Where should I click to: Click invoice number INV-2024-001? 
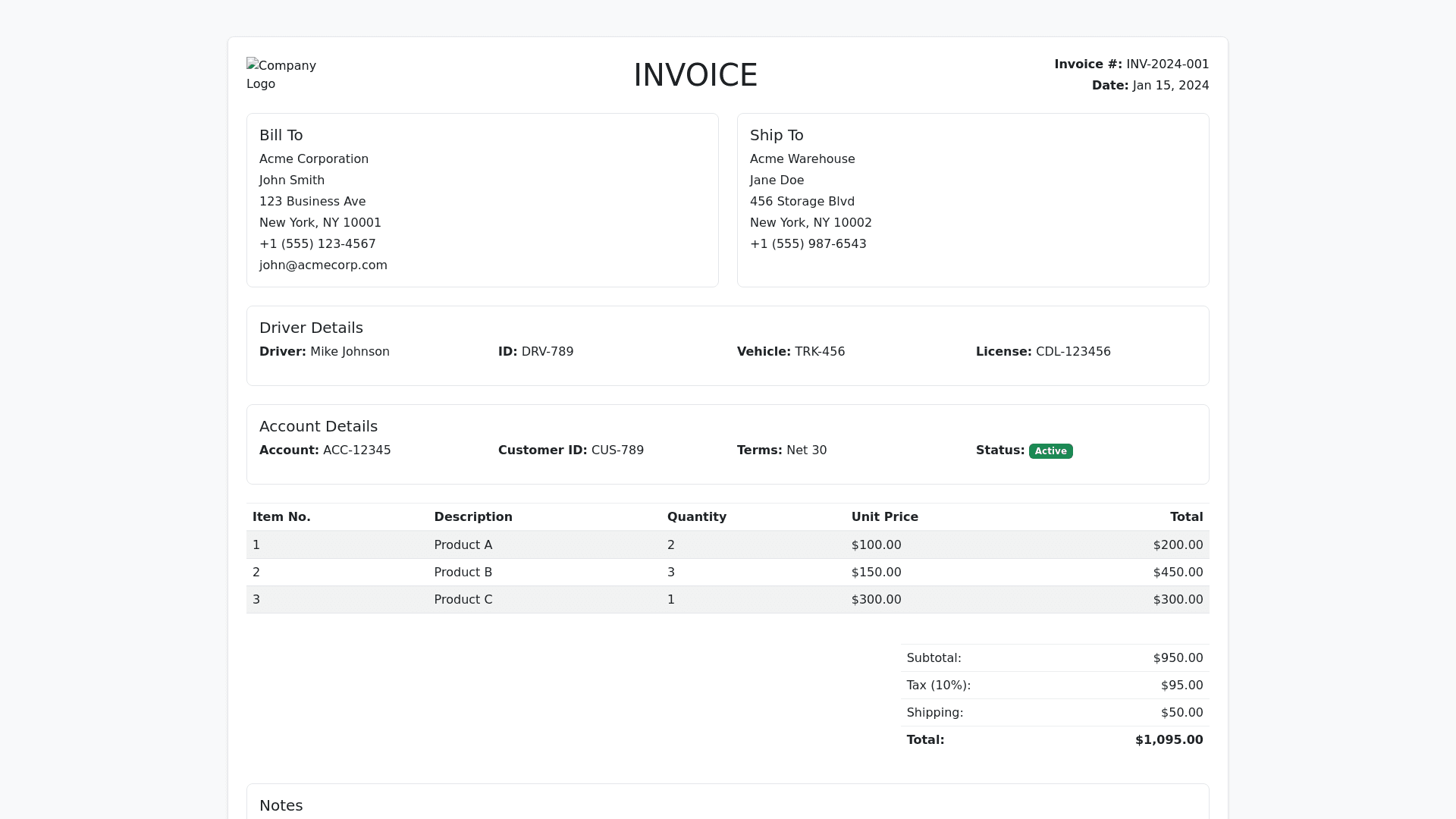click(x=1167, y=64)
